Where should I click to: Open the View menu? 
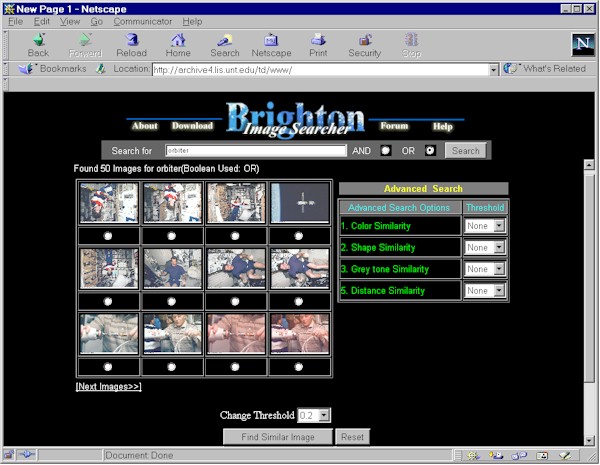coord(70,21)
